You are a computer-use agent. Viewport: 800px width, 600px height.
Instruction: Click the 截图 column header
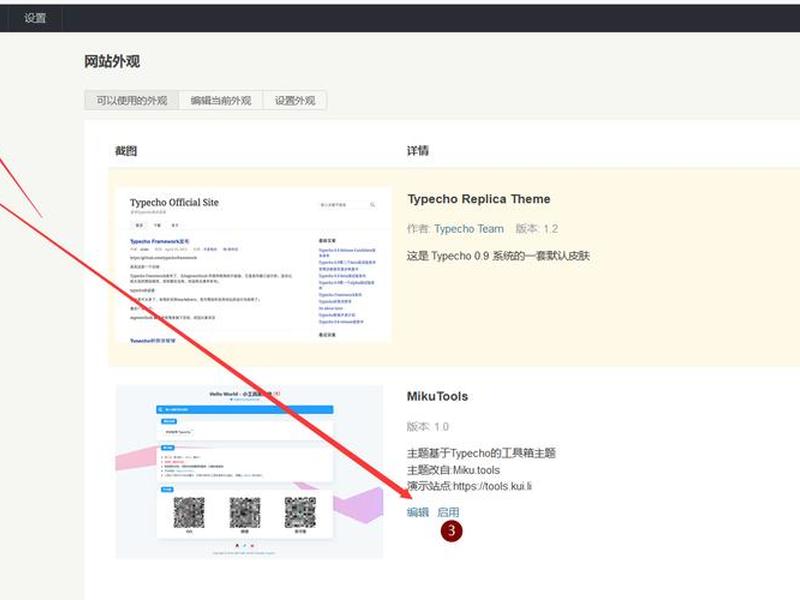pyautogui.click(x=126, y=151)
